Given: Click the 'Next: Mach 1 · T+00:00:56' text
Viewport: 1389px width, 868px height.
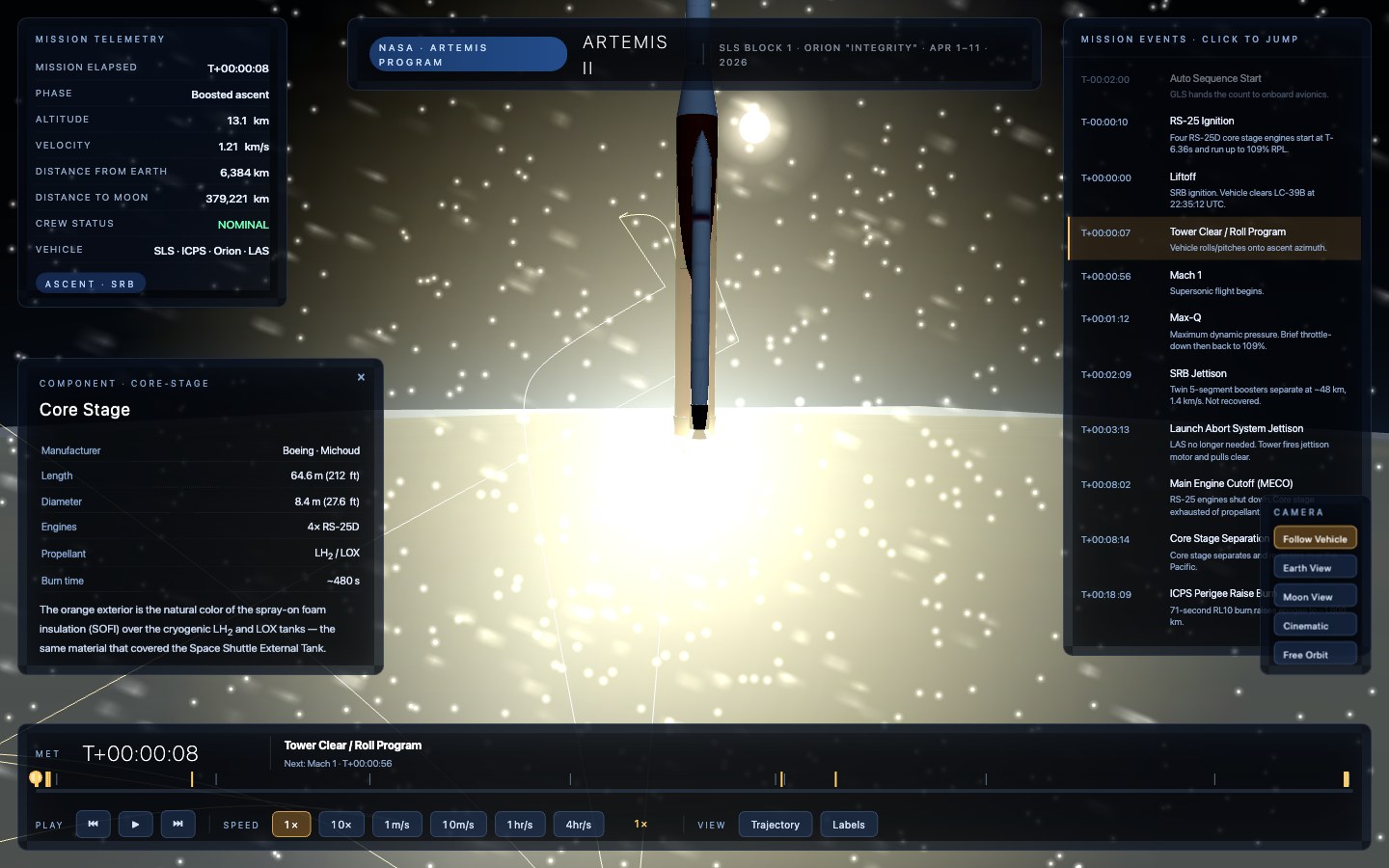Looking at the screenshot, I should (338, 764).
